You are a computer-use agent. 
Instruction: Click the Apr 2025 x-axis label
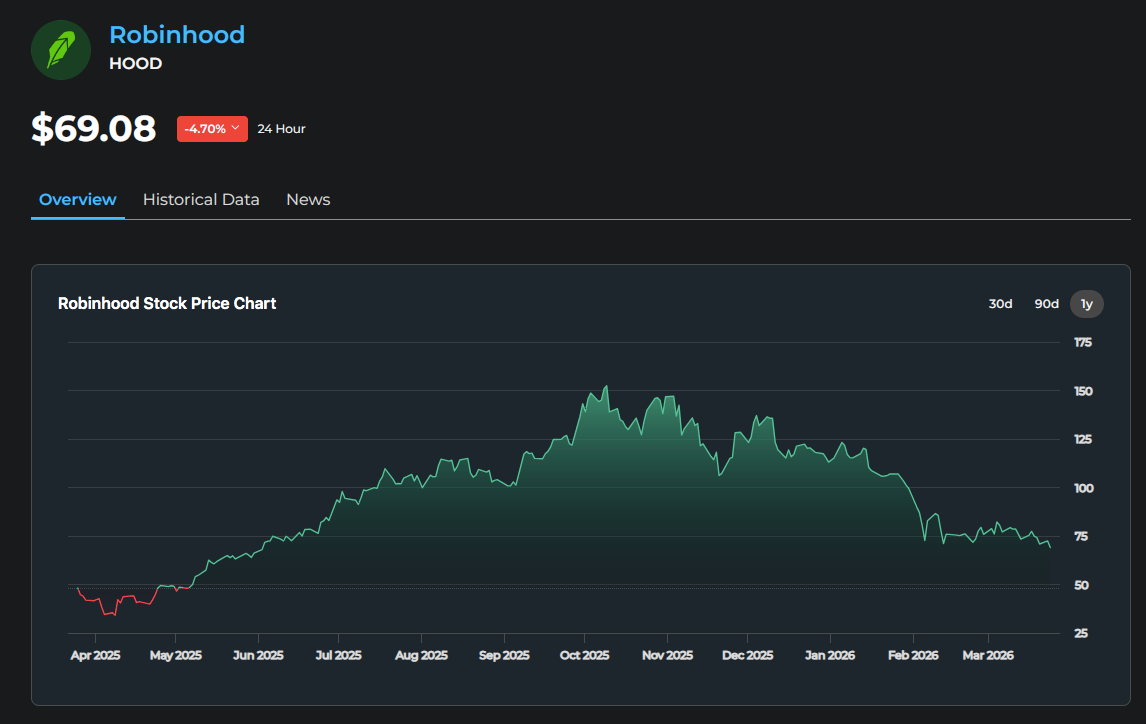point(95,656)
